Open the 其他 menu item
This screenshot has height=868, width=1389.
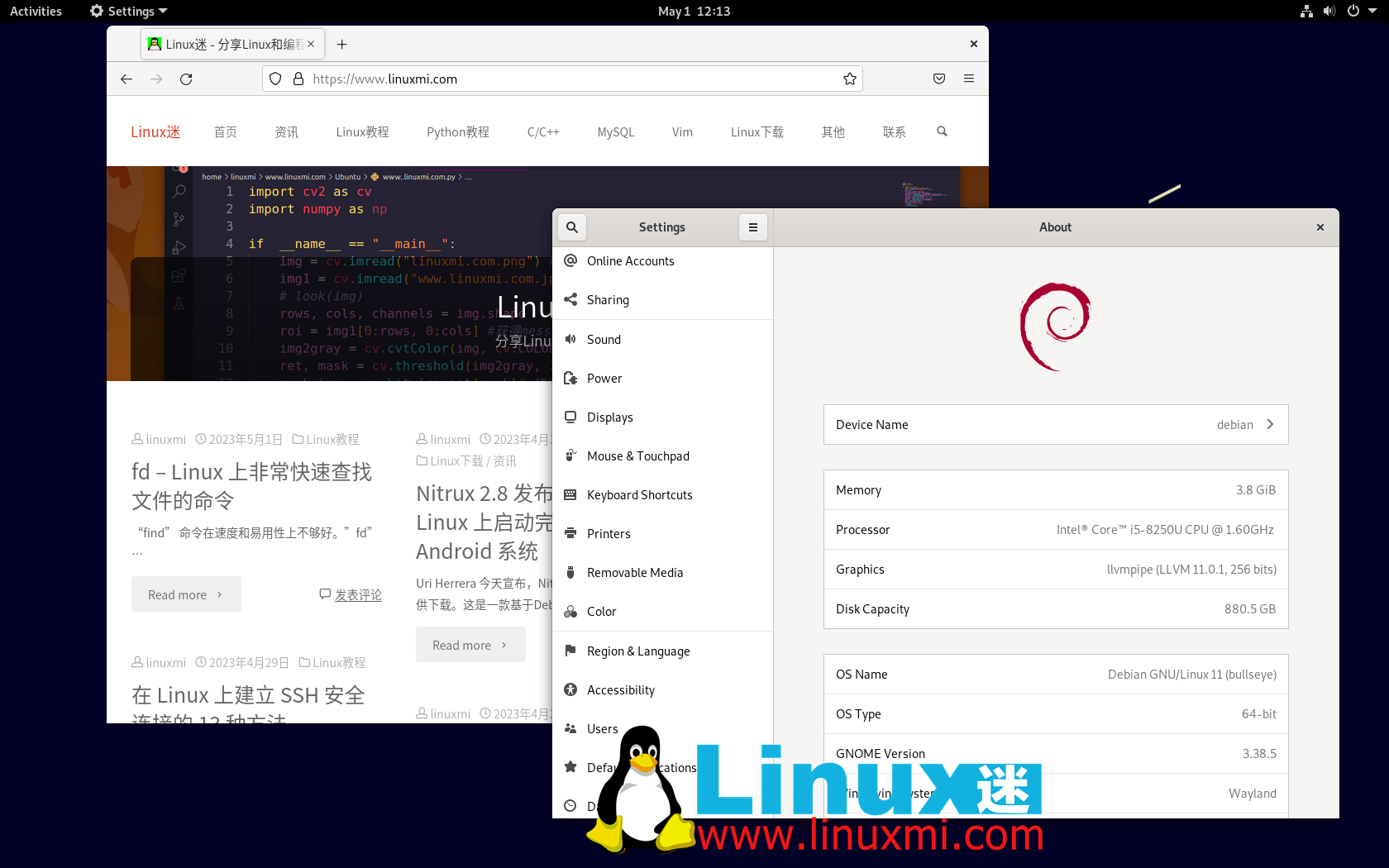coord(833,132)
